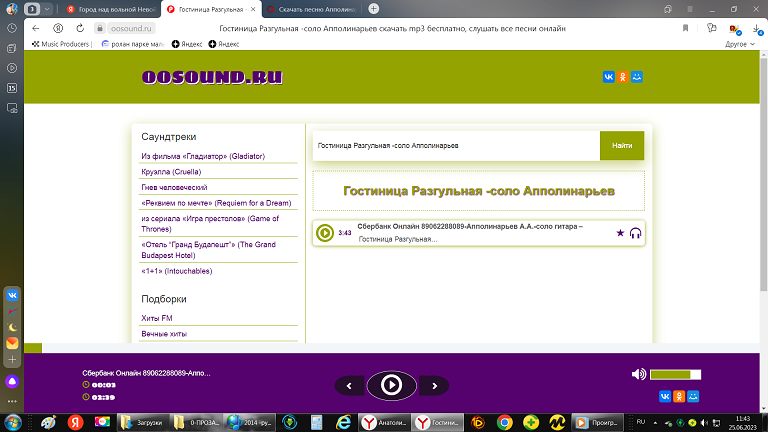Skip to previous track in player

point(349,386)
